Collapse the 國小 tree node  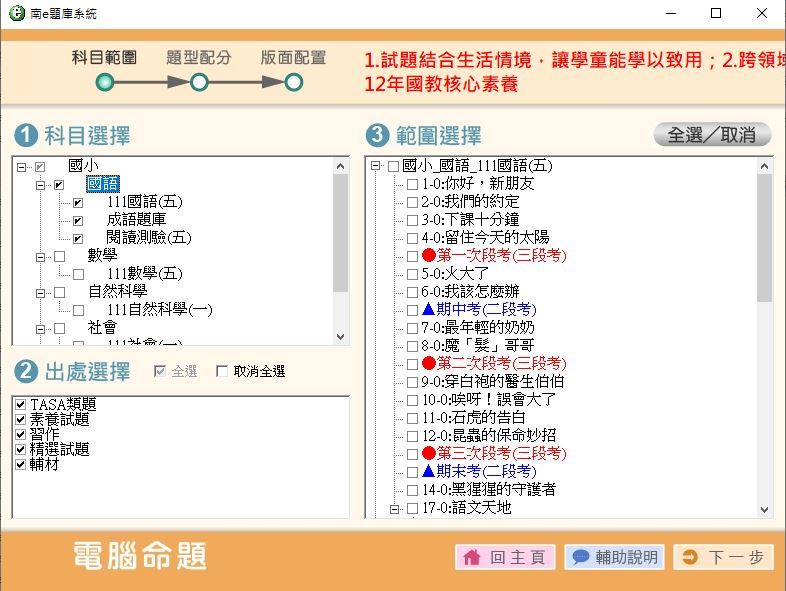point(22,166)
